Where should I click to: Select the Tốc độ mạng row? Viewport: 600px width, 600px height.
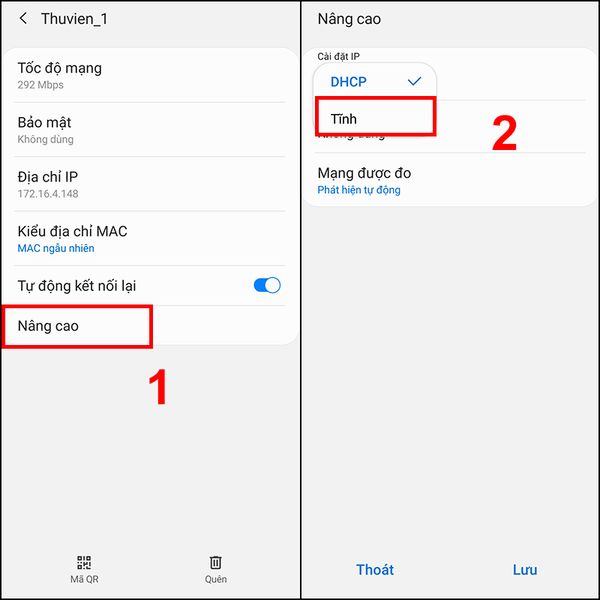(150, 76)
